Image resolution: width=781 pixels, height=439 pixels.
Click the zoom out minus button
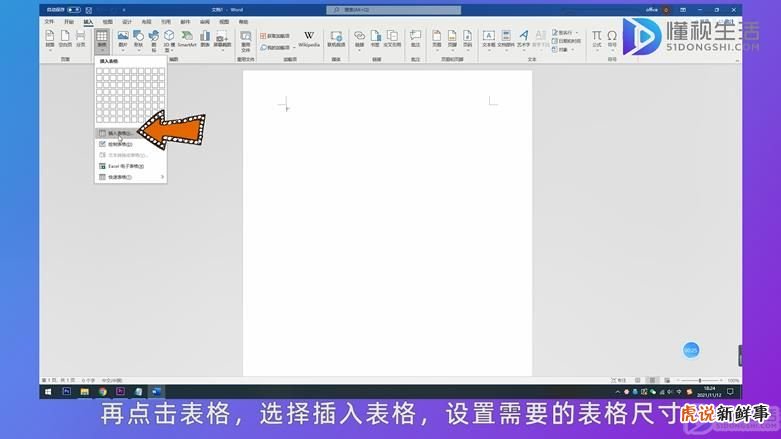point(678,380)
